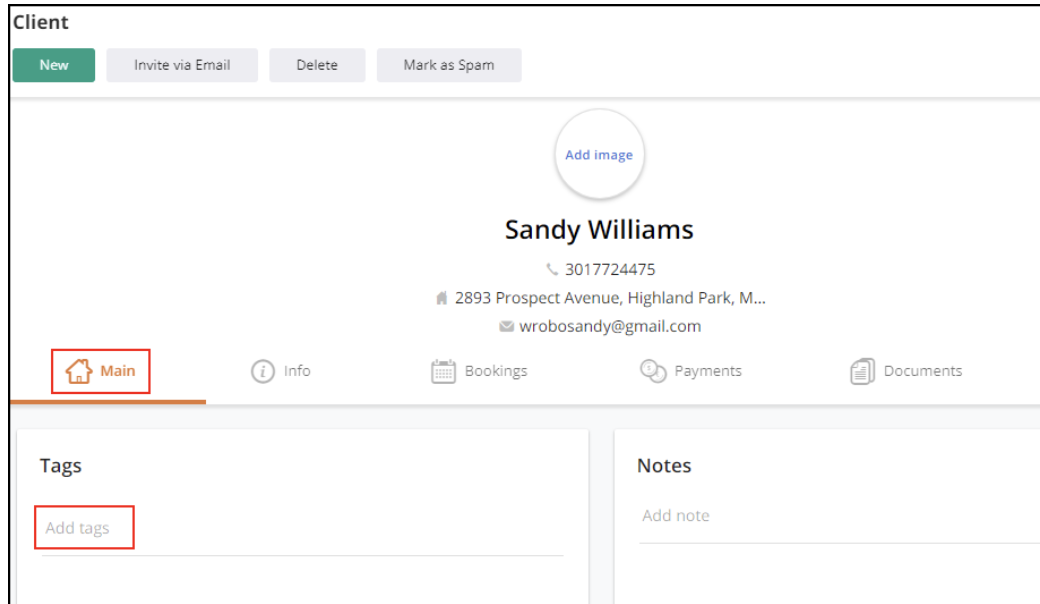The image size is (1040, 604).
Task: Click the envelope icon beside the email
Action: [x=506, y=326]
